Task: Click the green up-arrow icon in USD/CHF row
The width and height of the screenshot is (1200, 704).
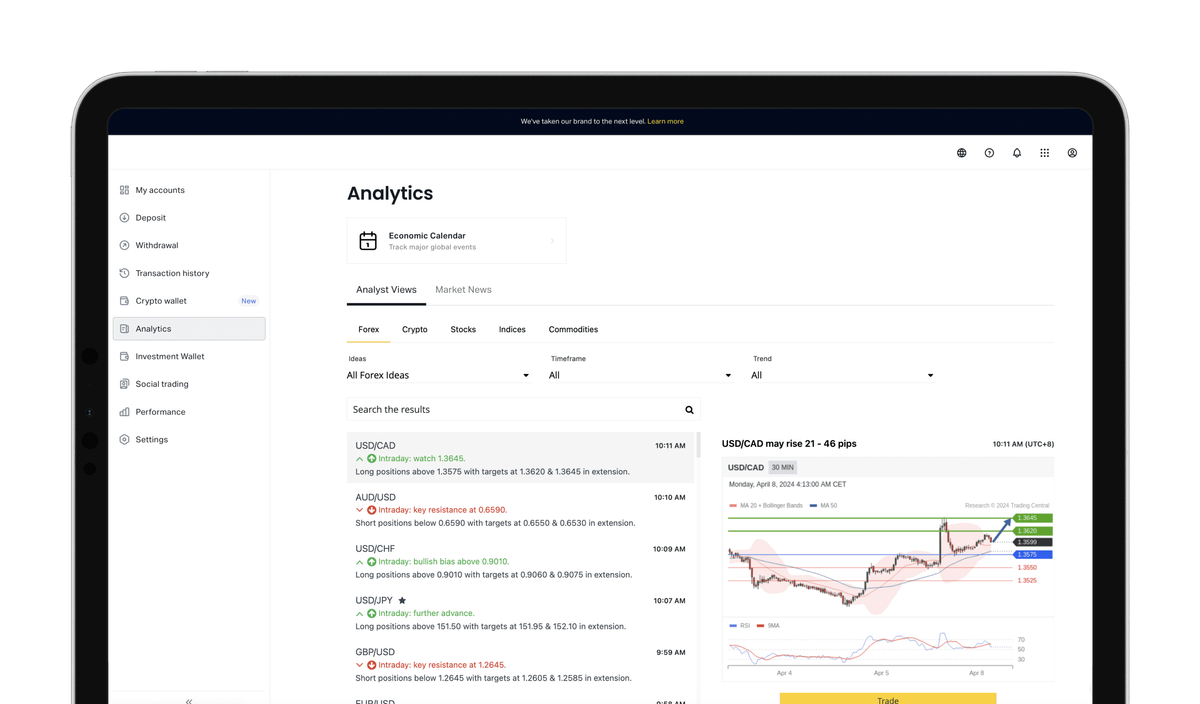Action: coord(371,562)
